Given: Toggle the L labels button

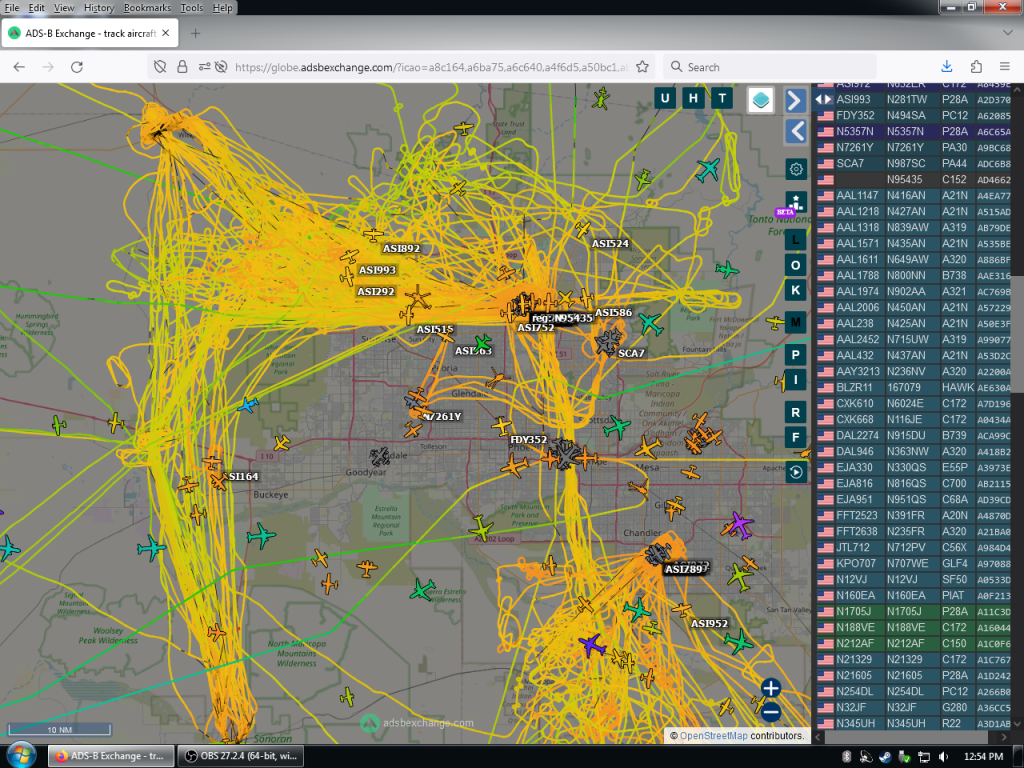Looking at the screenshot, I should click(795, 240).
